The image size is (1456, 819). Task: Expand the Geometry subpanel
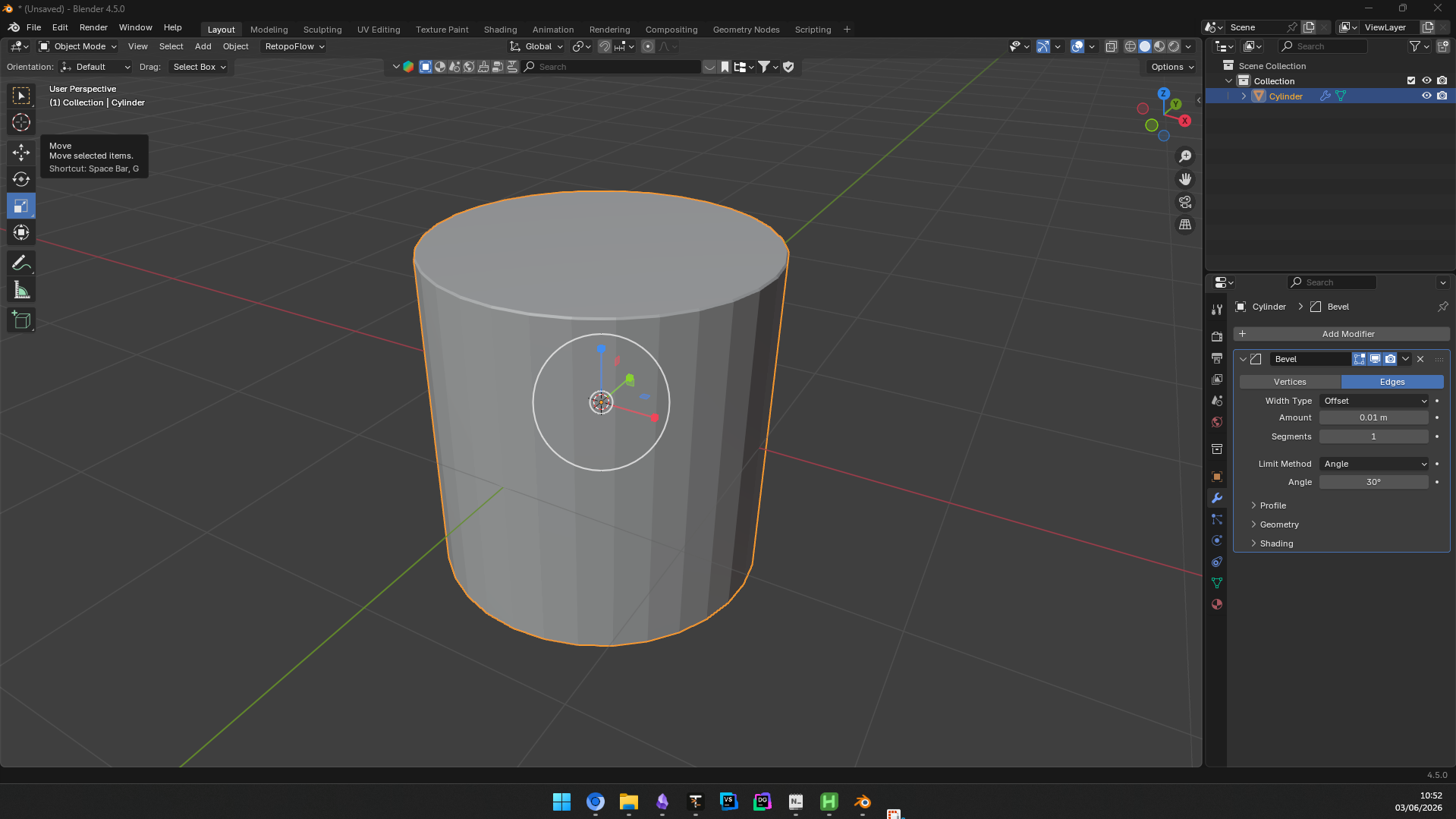tap(1278, 524)
